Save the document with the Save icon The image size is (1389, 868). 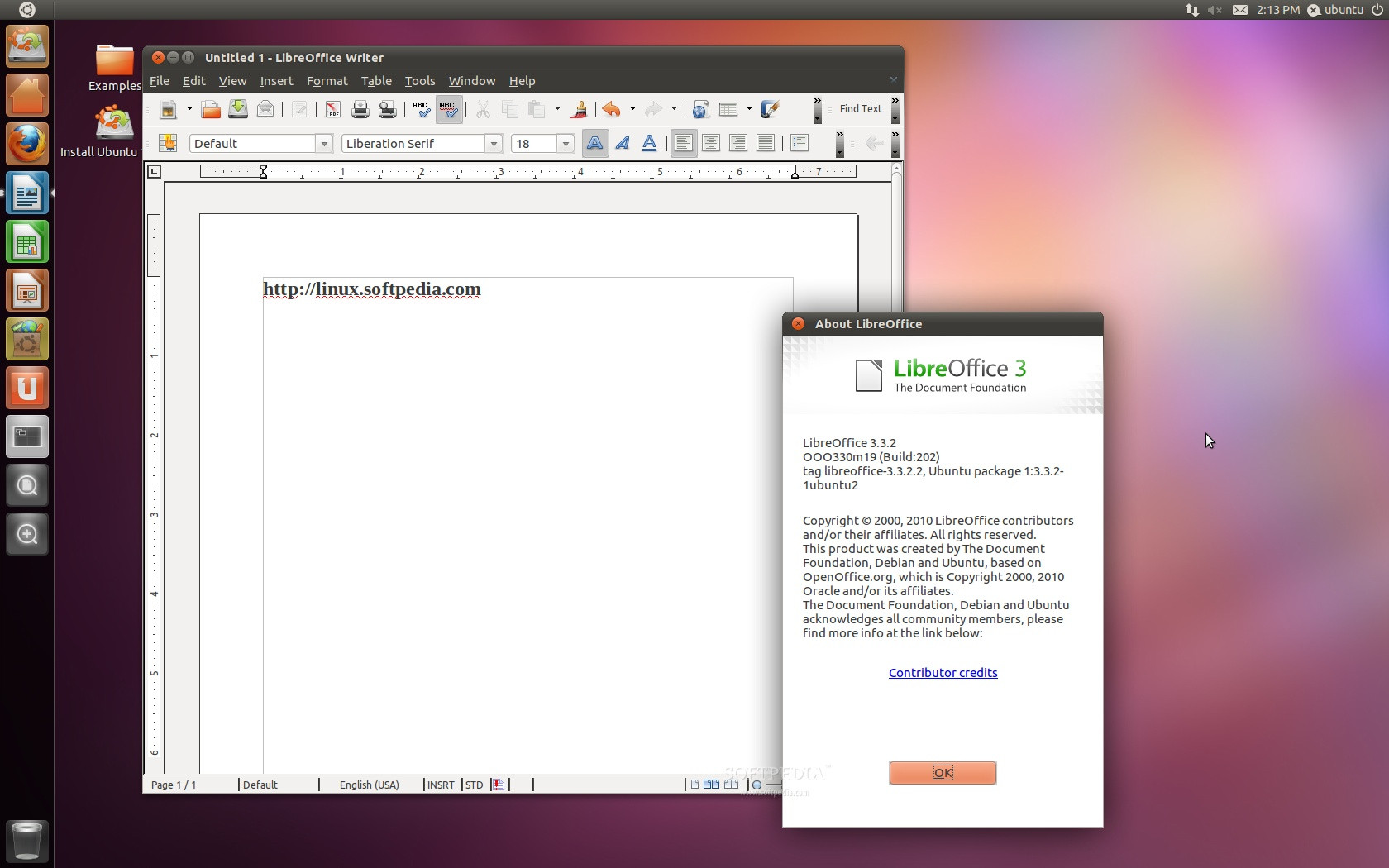click(x=238, y=109)
